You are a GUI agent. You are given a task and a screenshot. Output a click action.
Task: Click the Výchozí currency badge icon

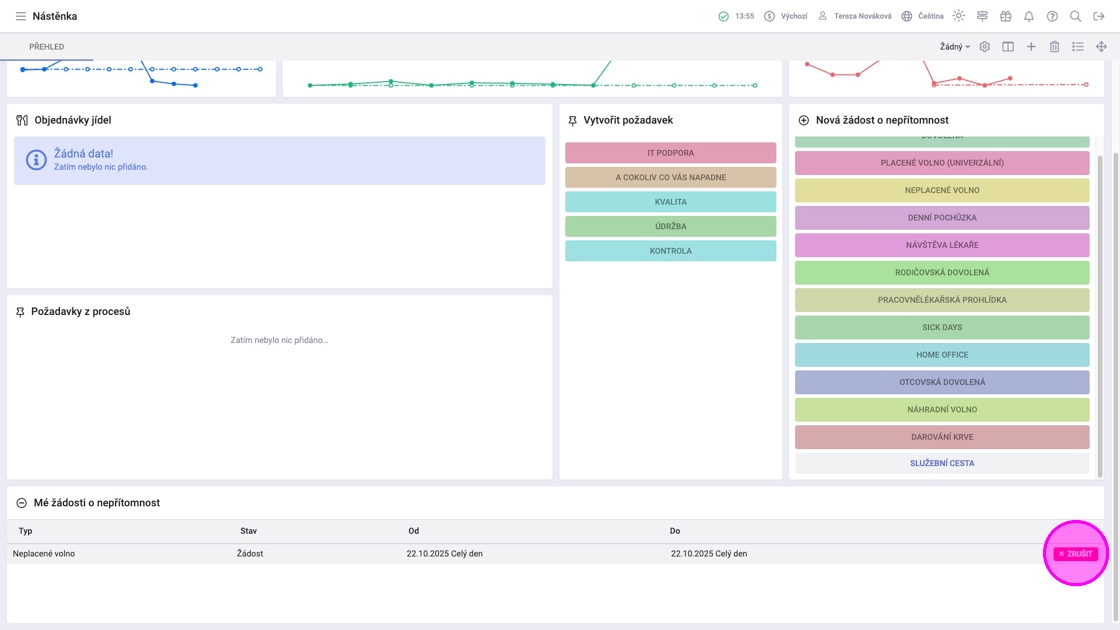coord(769,16)
